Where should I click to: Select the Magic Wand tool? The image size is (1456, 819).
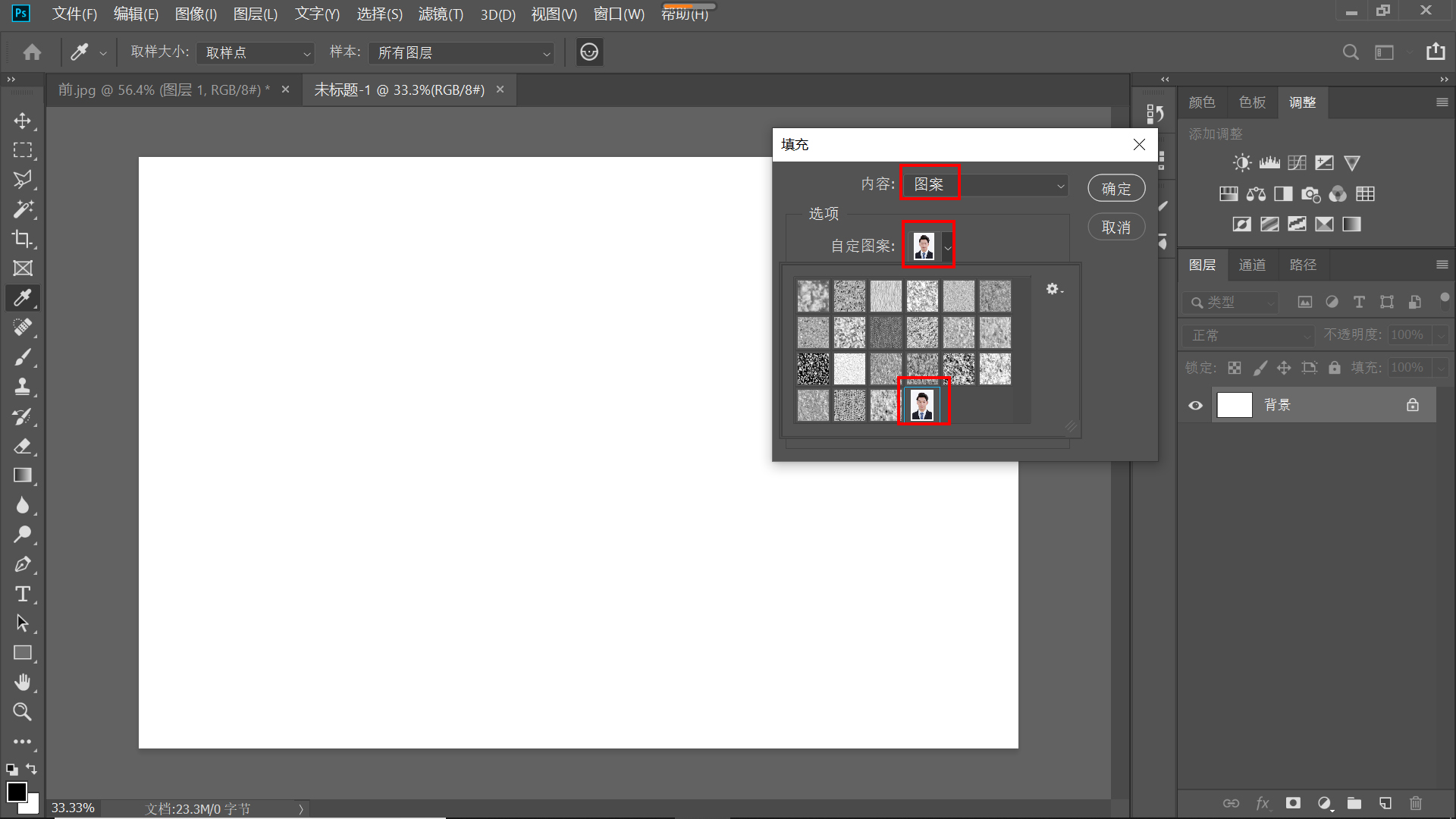(x=23, y=209)
